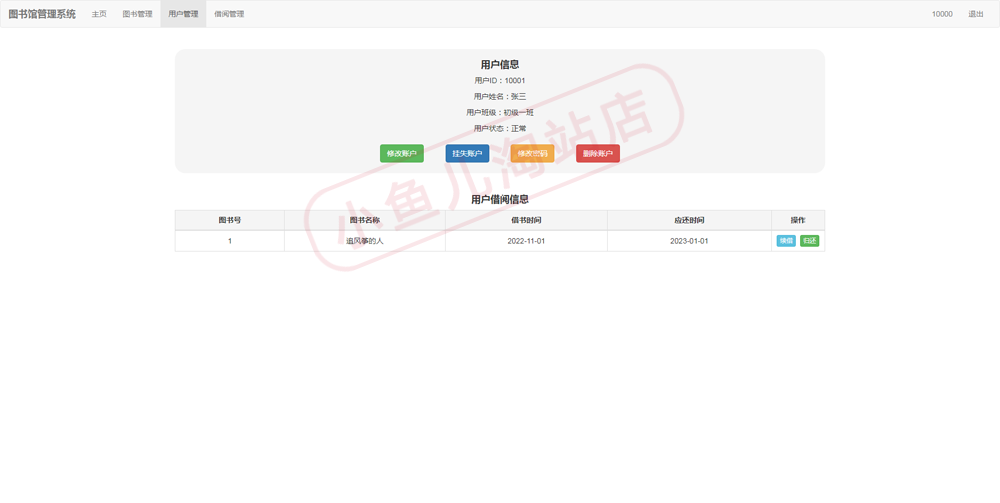Select the borrow date 2022-11-01
The width and height of the screenshot is (1000, 503).
point(526,241)
